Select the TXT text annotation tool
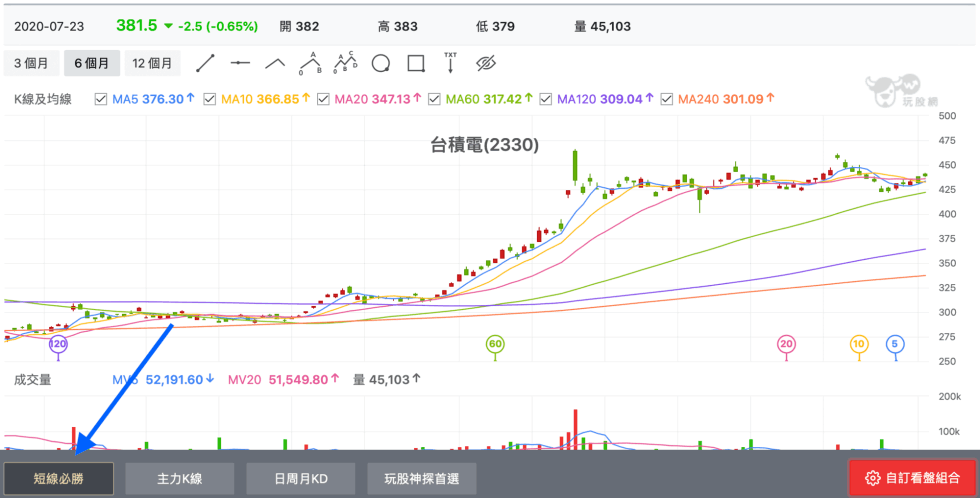 pyautogui.click(x=450, y=63)
